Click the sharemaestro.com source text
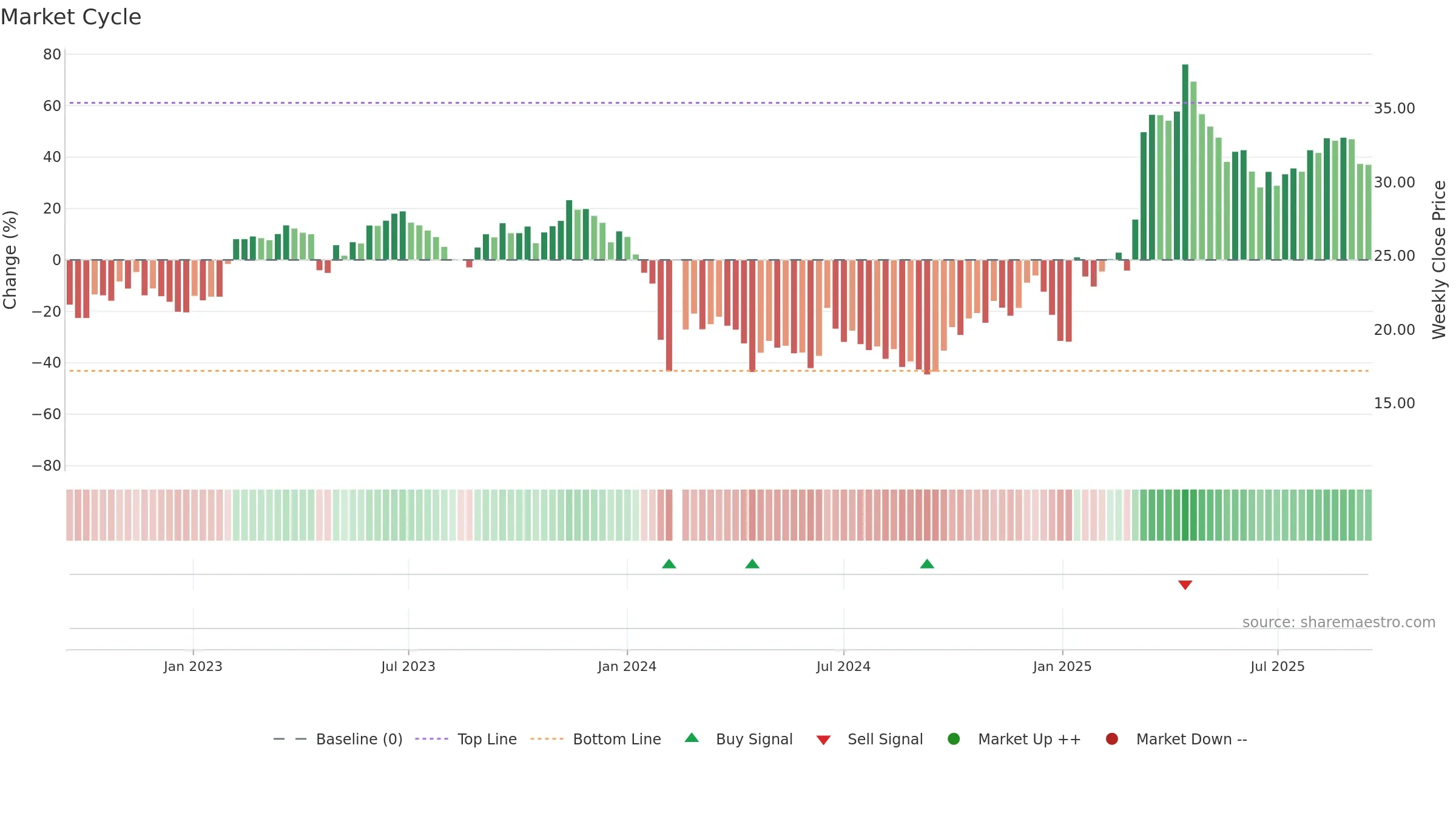The image size is (1456, 819). 1339,622
